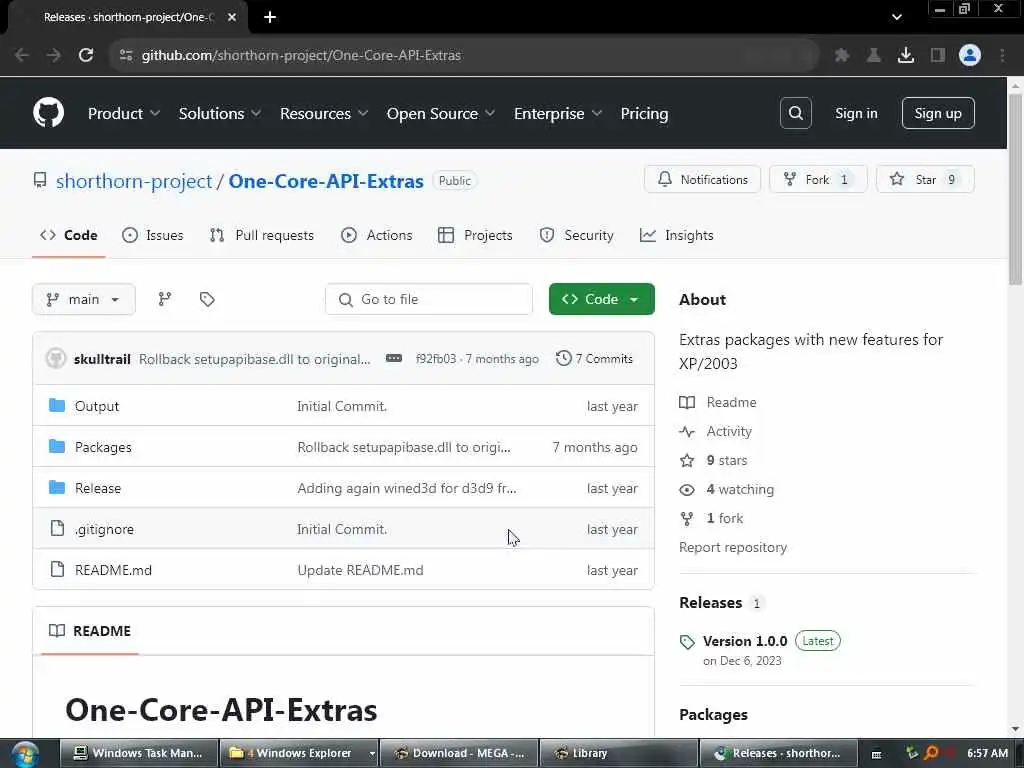Screen dimensions: 1024x768
Task: Expand the Resources menu
Action: pyautogui.click(x=324, y=114)
